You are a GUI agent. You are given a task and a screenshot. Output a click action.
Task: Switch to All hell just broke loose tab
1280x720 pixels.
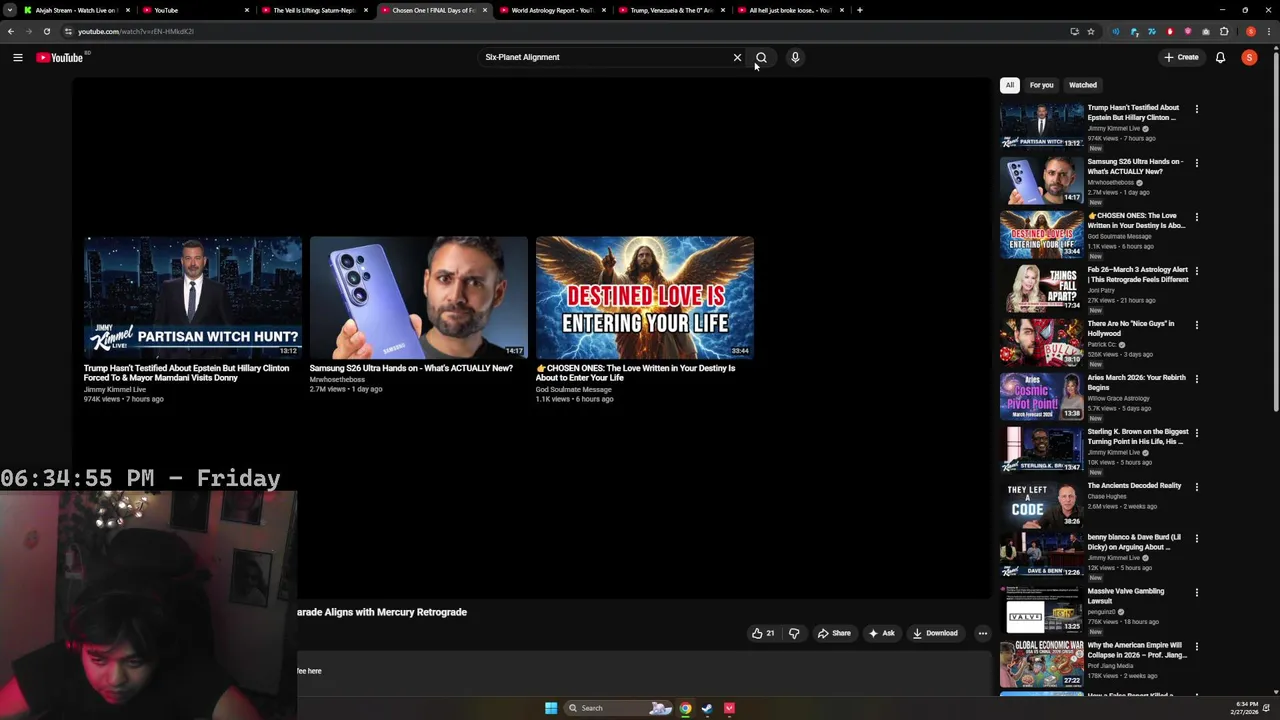pos(790,10)
